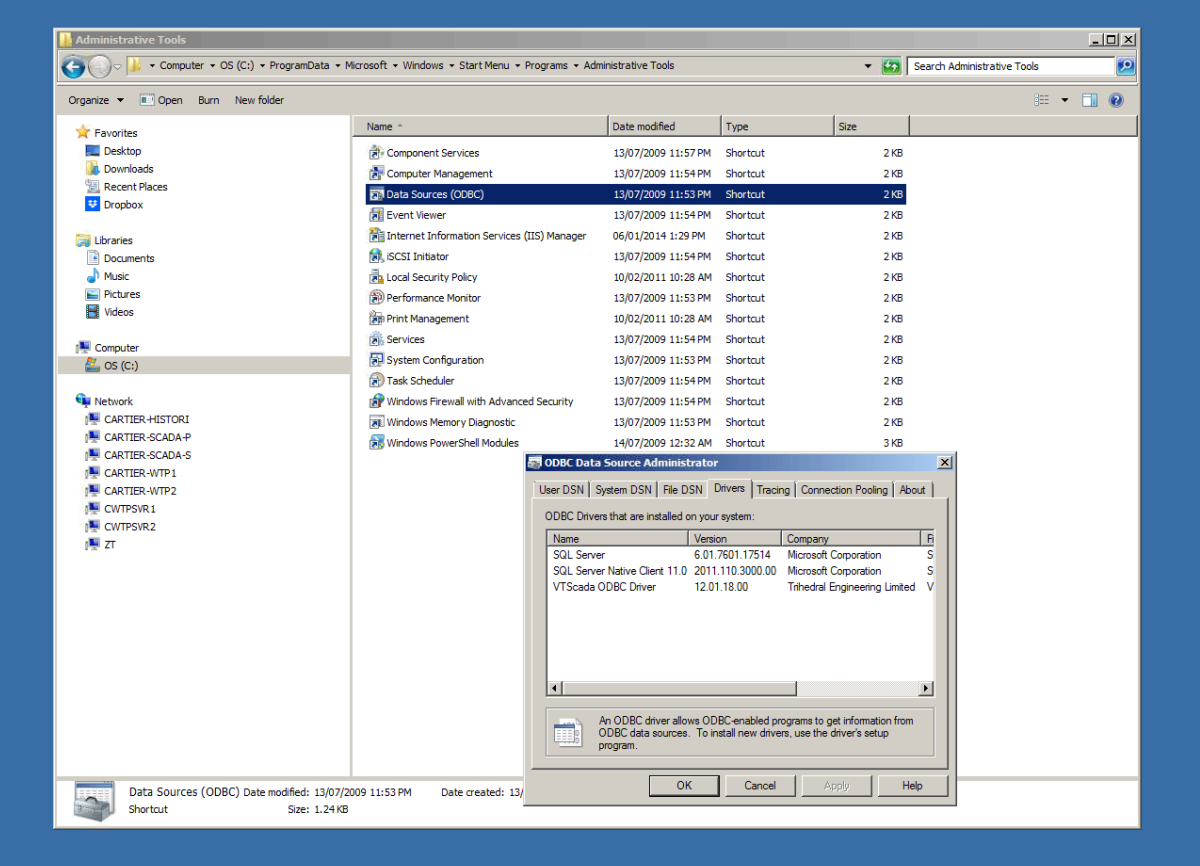
Task: Switch to the System DSN tab
Action: click(x=623, y=490)
